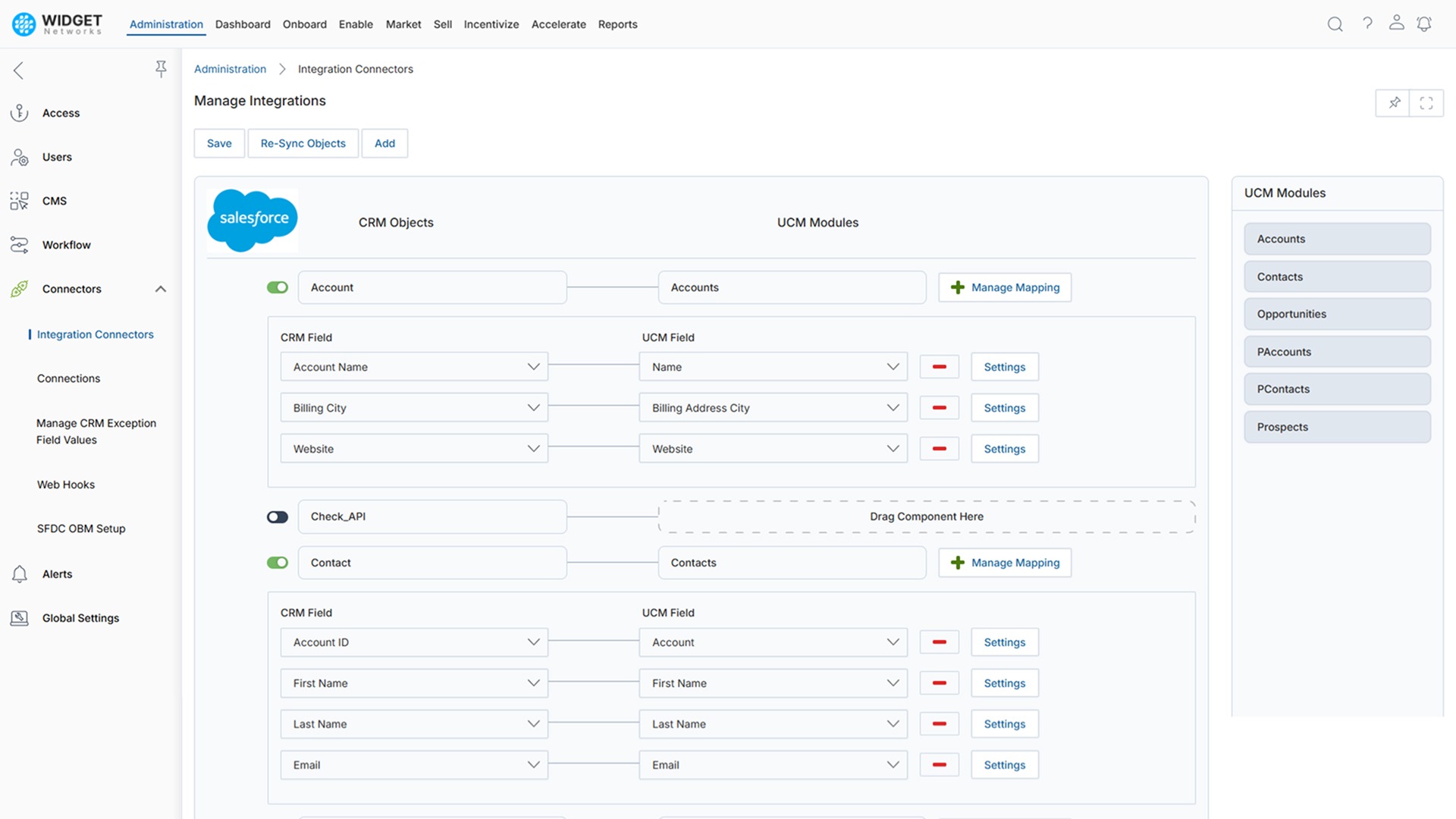Pin the Manage Integrations page

[1393, 102]
